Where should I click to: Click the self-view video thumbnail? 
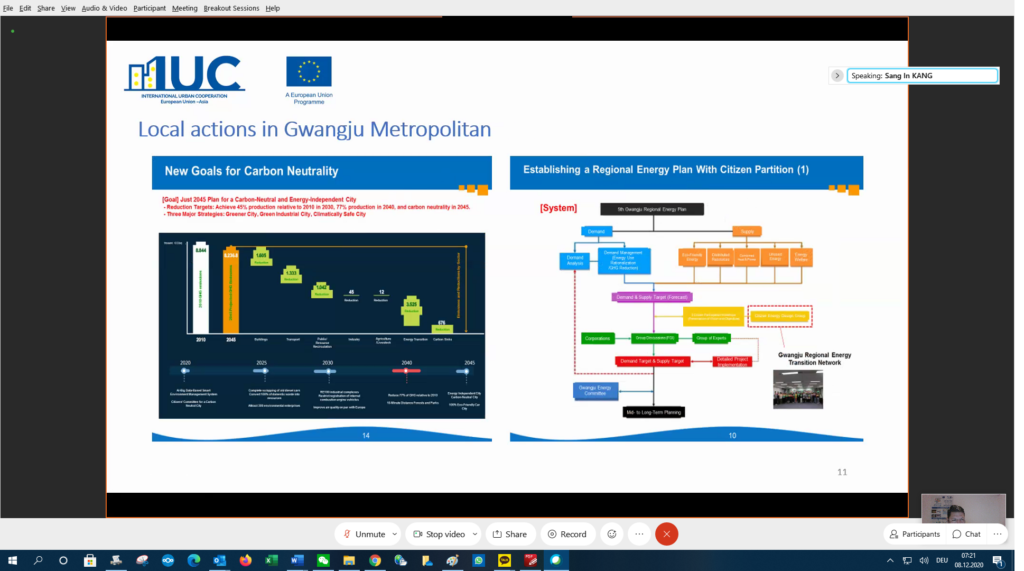coord(963,508)
